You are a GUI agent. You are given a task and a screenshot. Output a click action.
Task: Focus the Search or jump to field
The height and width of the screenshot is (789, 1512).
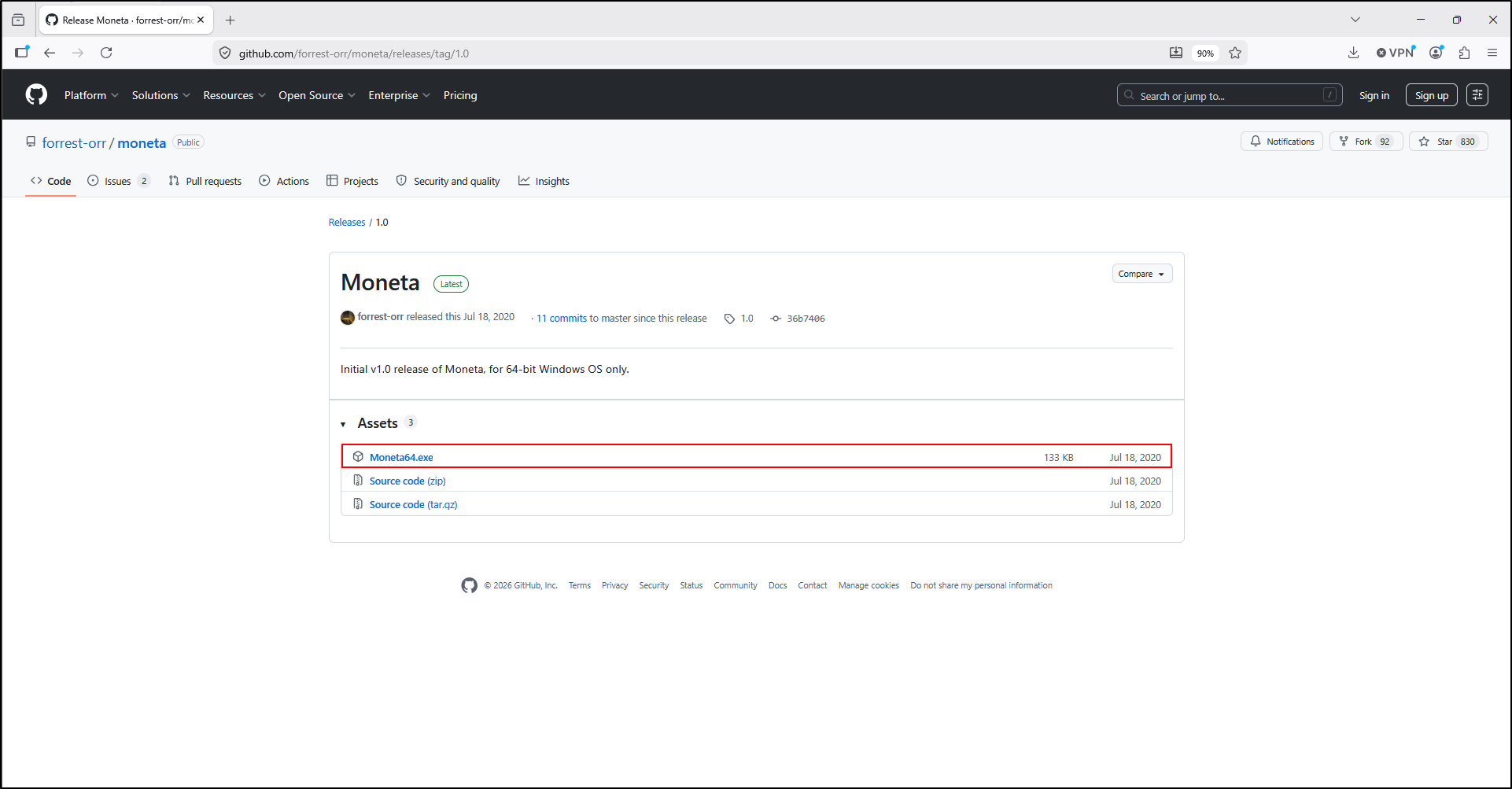pyautogui.click(x=1230, y=95)
